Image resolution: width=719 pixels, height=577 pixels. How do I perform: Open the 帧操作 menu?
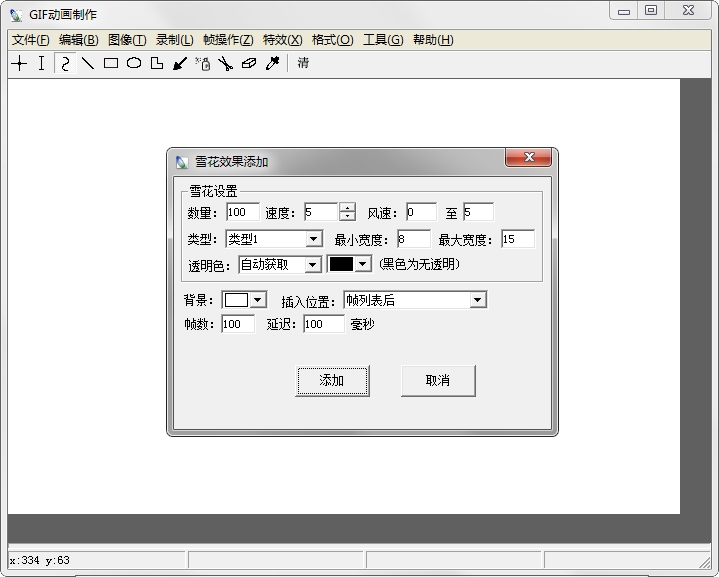pos(228,40)
